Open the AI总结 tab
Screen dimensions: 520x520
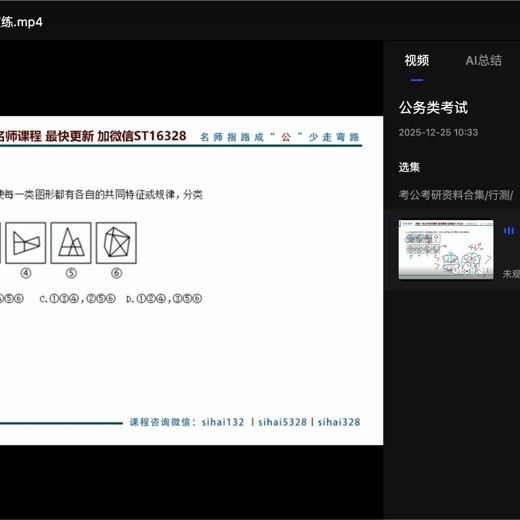tap(483, 61)
